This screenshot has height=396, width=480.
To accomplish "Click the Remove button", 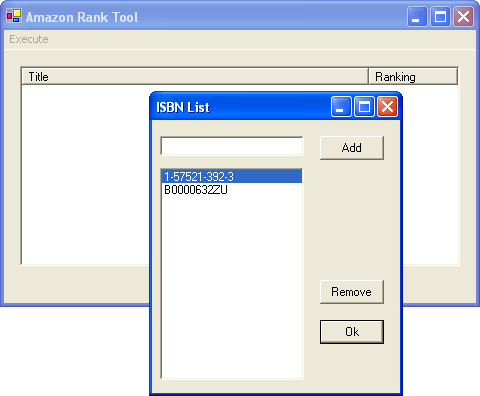I will click(x=352, y=292).
